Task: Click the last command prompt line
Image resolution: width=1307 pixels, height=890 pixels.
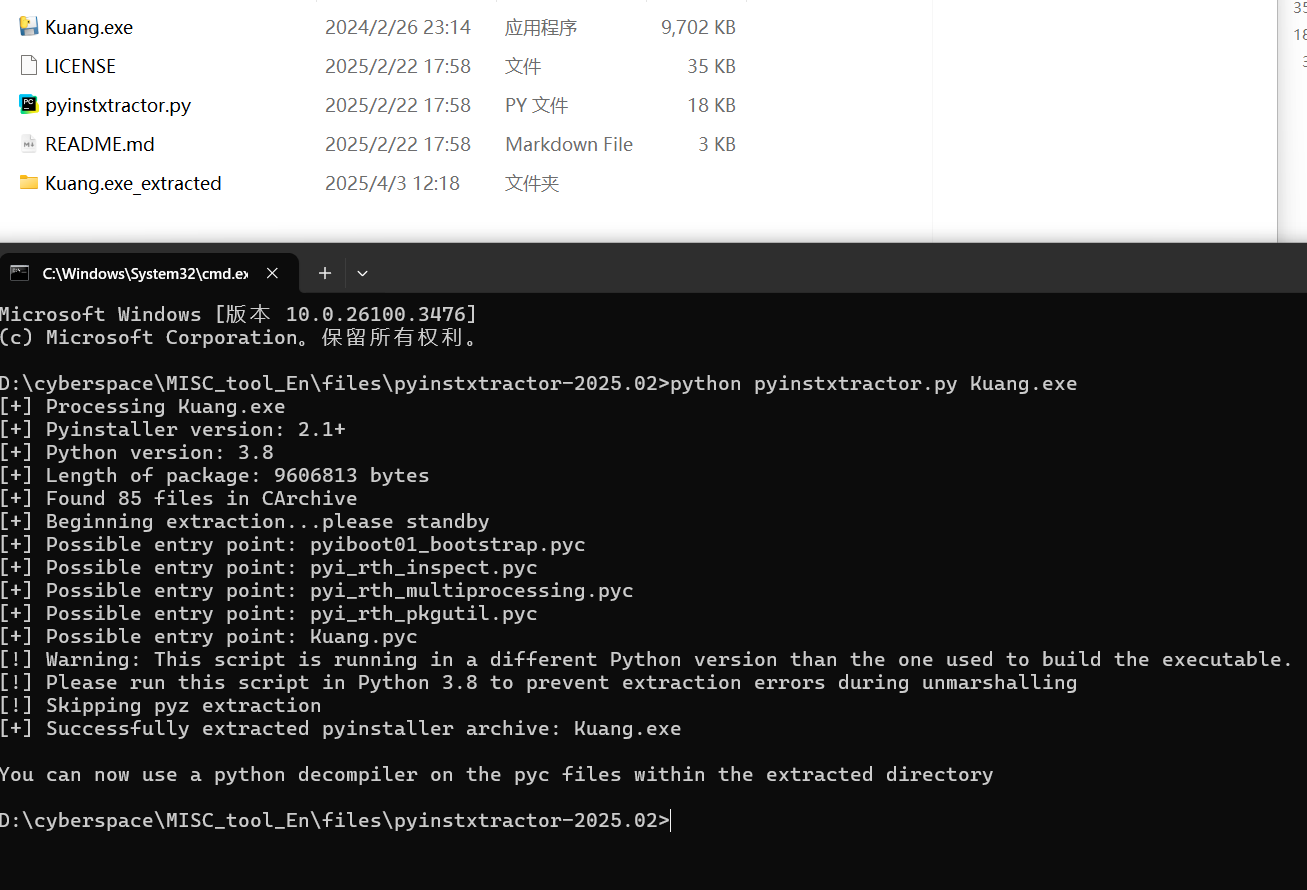Action: 335,821
